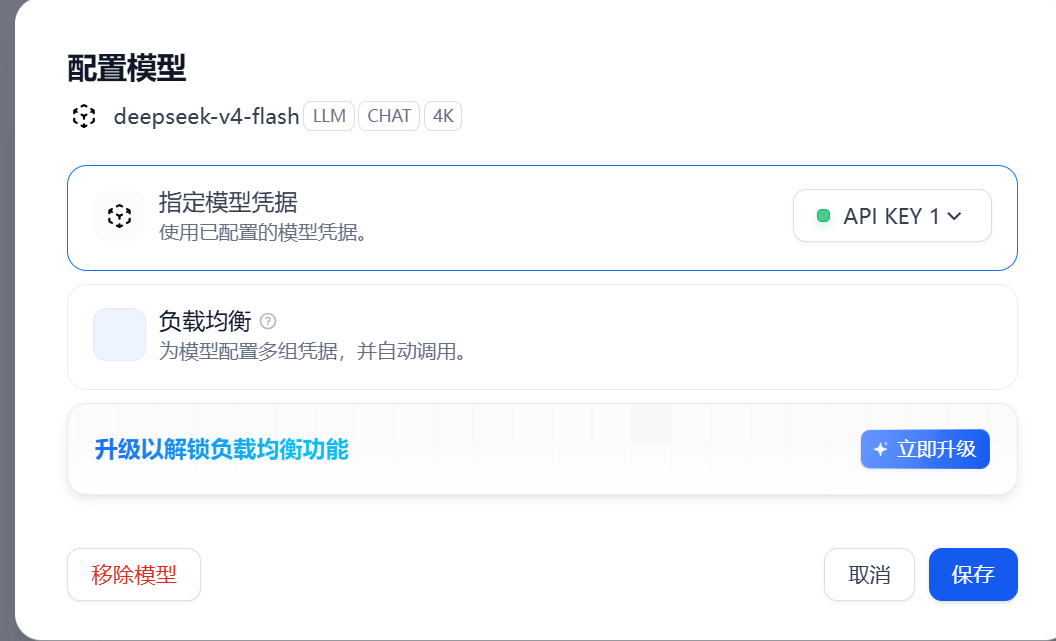Select the 指定模型凭据 option card
Image resolution: width=1056 pixels, height=641 pixels.
542,218
